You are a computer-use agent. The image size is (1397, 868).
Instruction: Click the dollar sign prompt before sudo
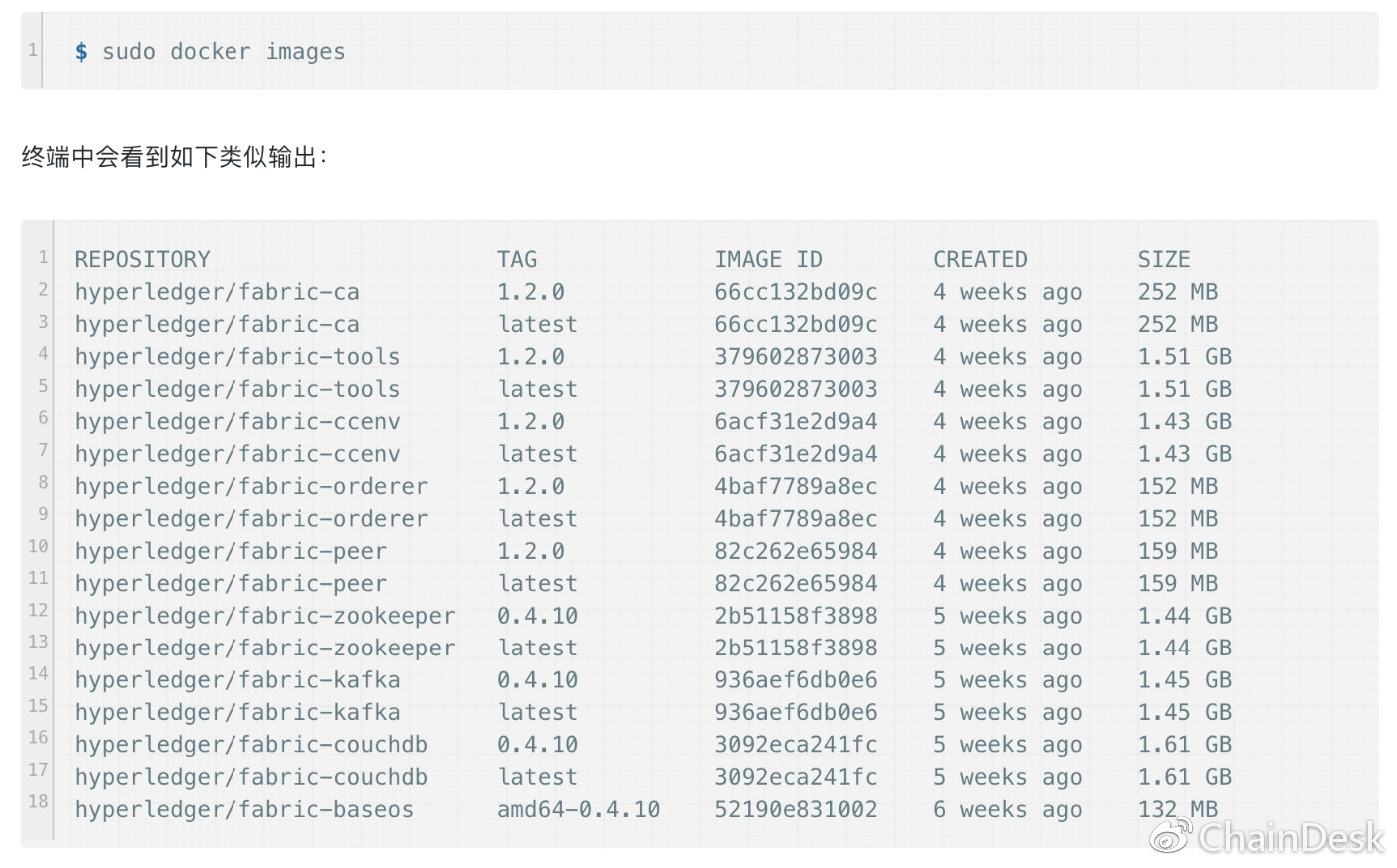coord(81,51)
